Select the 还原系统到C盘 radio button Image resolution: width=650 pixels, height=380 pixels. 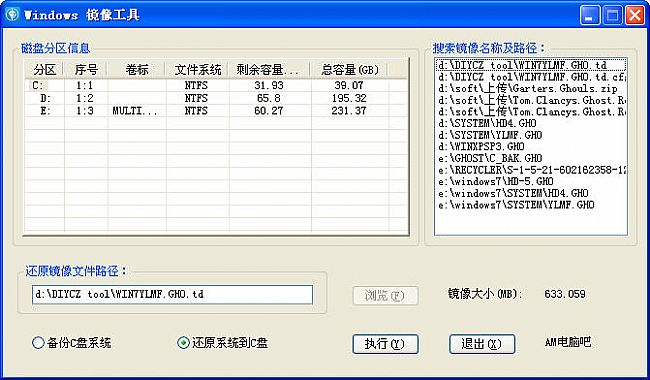[x=223, y=343]
